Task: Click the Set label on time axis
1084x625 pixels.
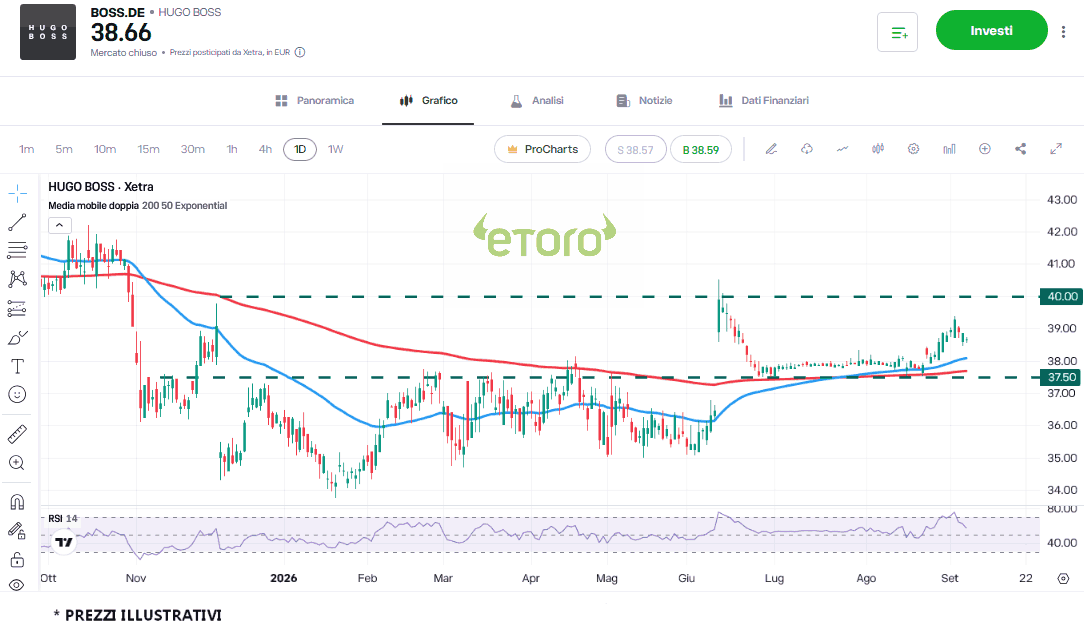Action: coord(950,578)
